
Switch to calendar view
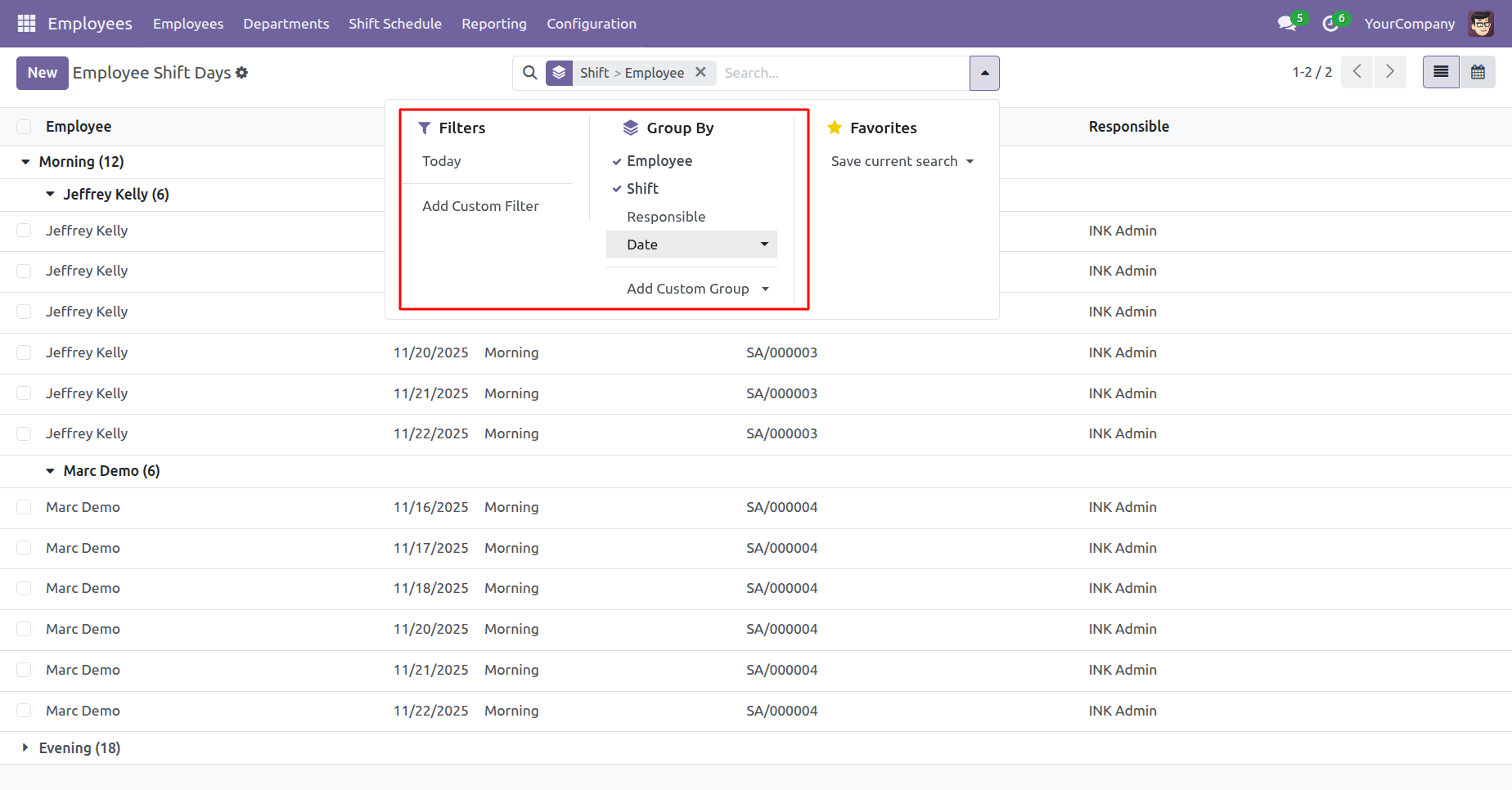[x=1478, y=72]
